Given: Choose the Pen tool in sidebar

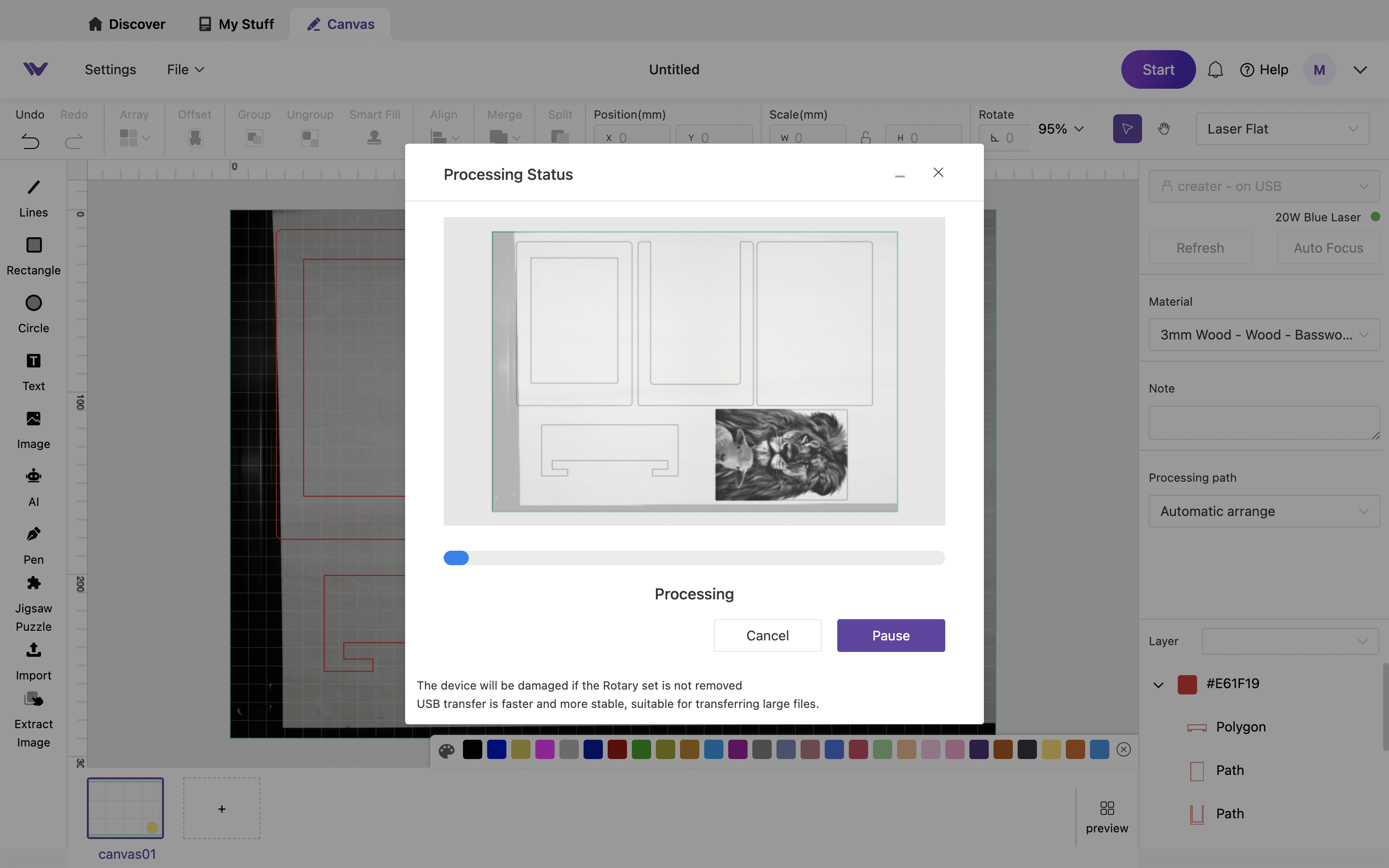Looking at the screenshot, I should (x=33, y=544).
